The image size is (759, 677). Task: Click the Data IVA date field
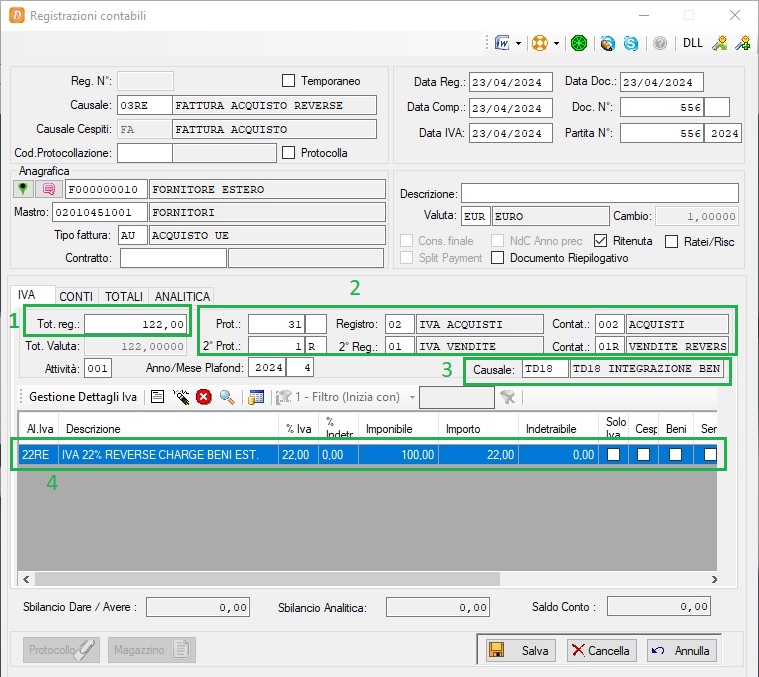(511, 133)
